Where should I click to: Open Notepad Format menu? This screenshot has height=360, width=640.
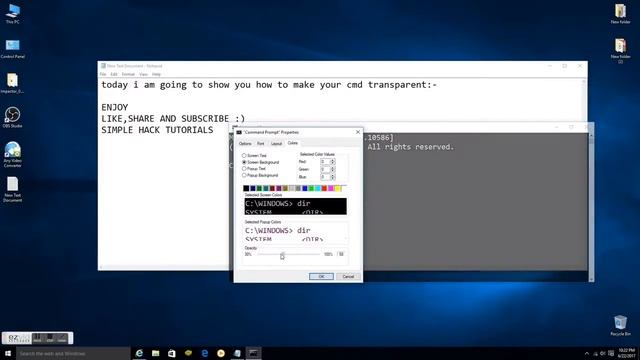[x=128, y=74]
